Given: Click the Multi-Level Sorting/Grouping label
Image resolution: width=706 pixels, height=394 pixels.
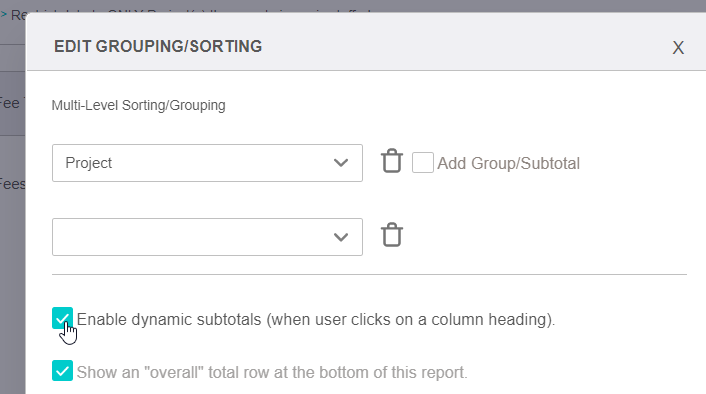Looking at the screenshot, I should click(138, 105).
